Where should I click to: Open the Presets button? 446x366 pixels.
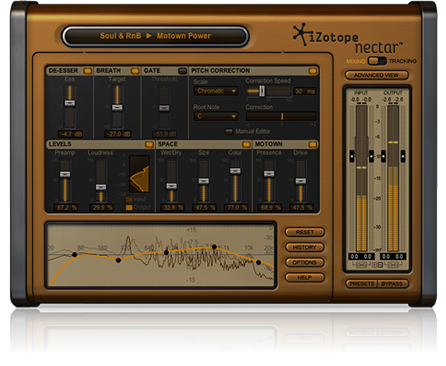click(x=362, y=284)
